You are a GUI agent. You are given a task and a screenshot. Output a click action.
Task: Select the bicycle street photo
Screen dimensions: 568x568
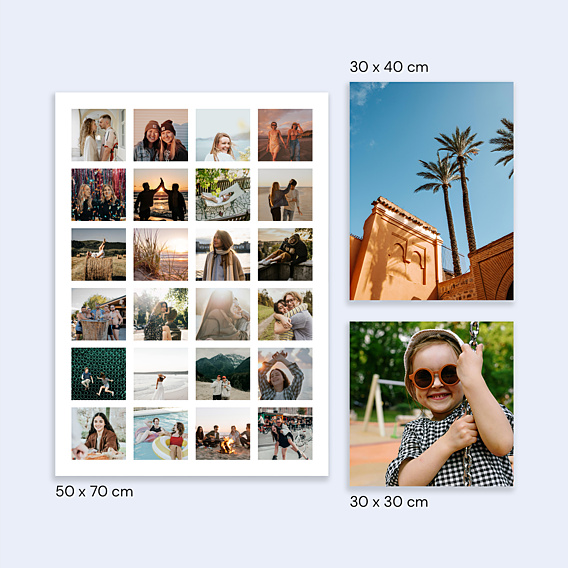(x=285, y=434)
